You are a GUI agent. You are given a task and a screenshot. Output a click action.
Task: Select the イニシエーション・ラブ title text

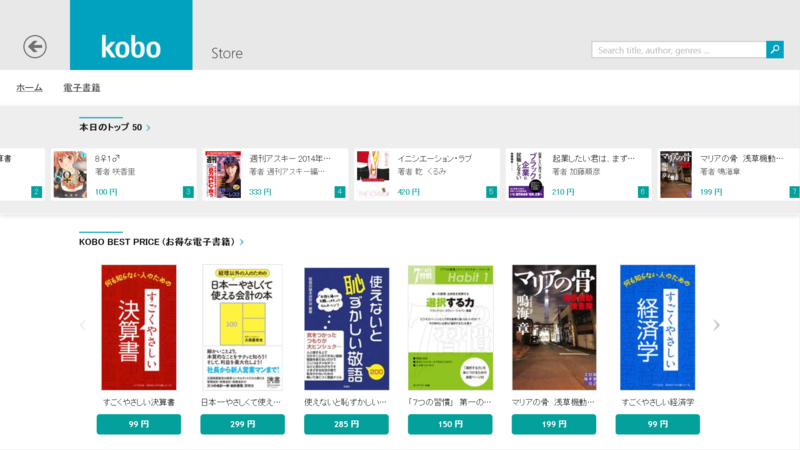434,159
